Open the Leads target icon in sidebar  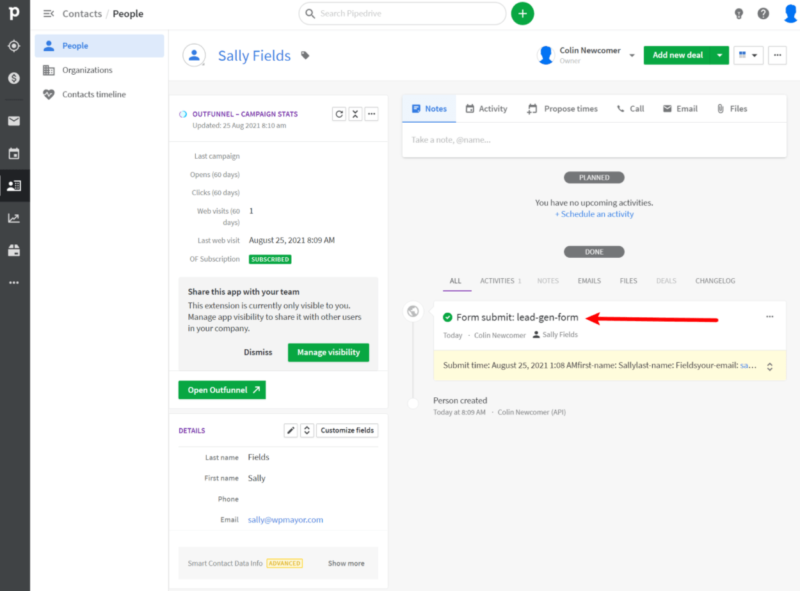tap(14, 46)
